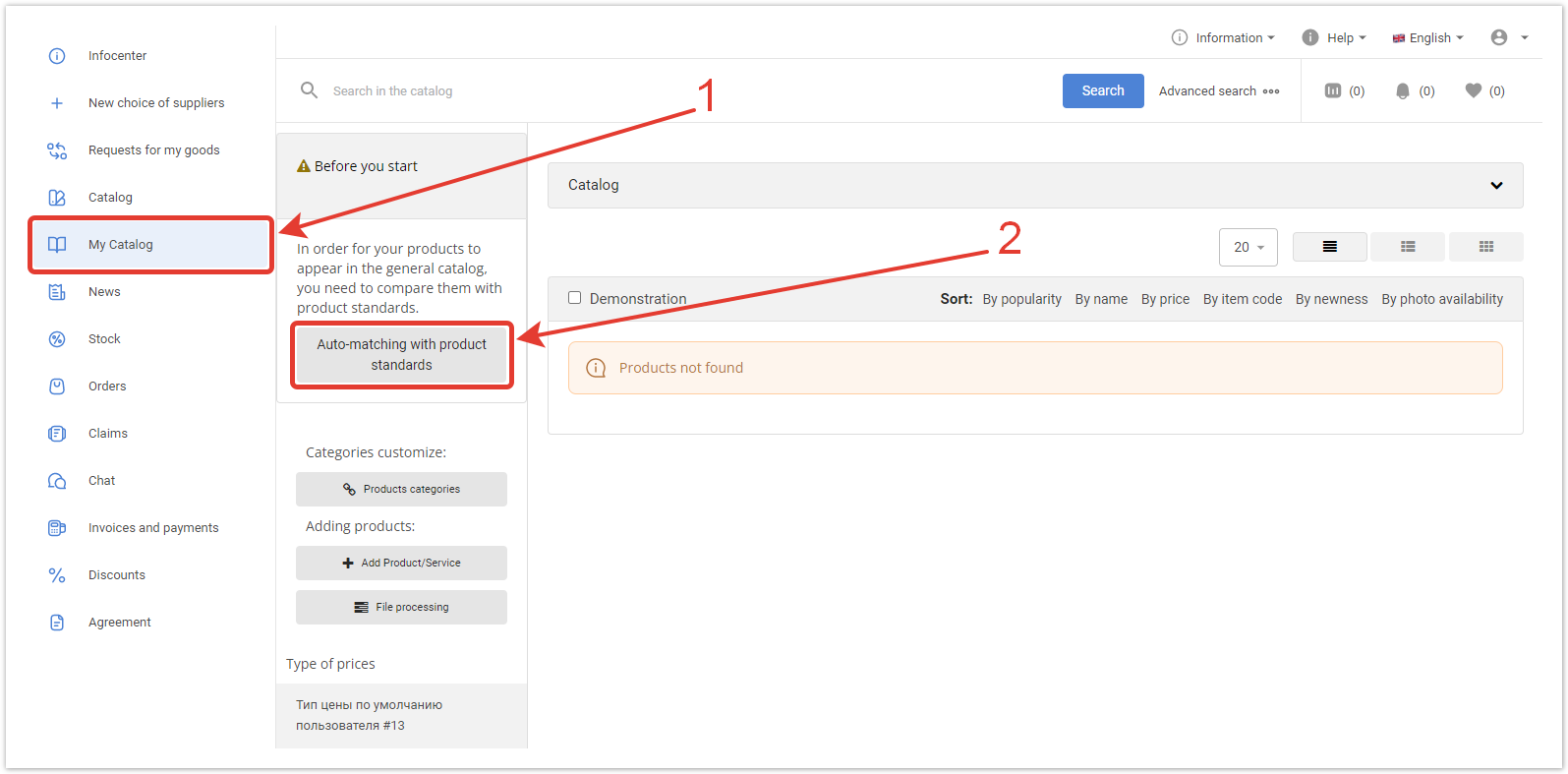Viewport: 1568px width, 774px height.
Task: Open New choice of suppliers
Action: point(156,103)
